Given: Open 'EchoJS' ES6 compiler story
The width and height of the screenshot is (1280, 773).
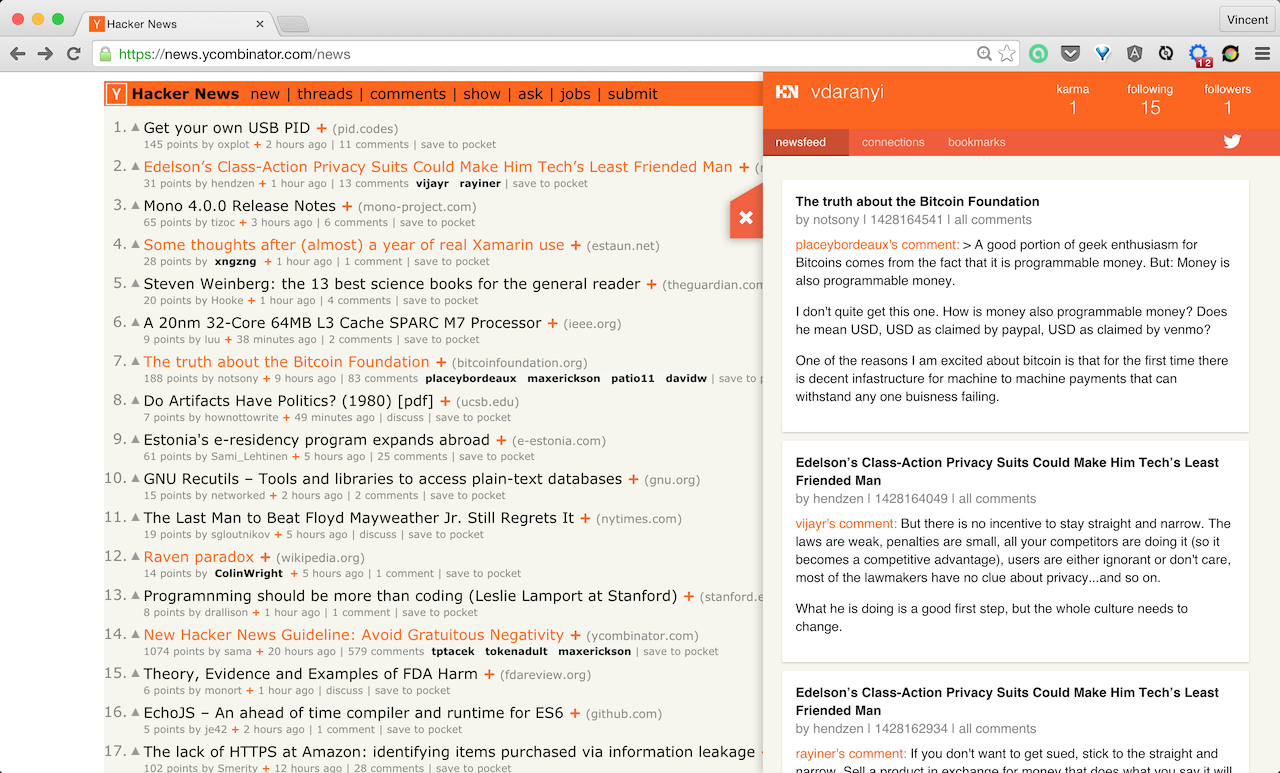Looking at the screenshot, I should [354, 713].
